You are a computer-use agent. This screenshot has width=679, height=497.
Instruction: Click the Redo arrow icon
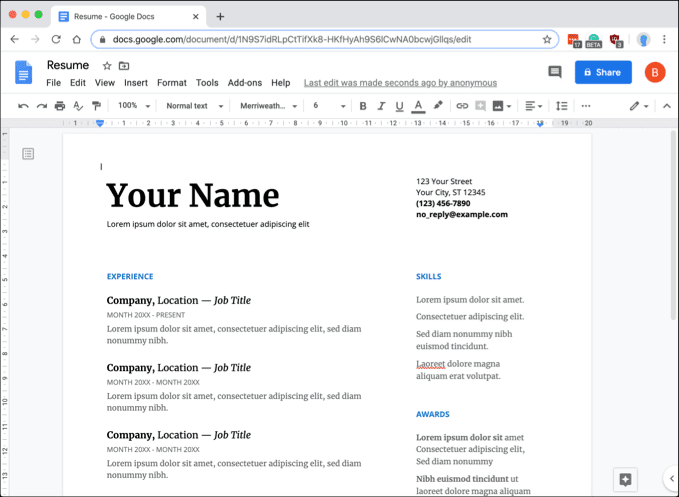[42, 106]
